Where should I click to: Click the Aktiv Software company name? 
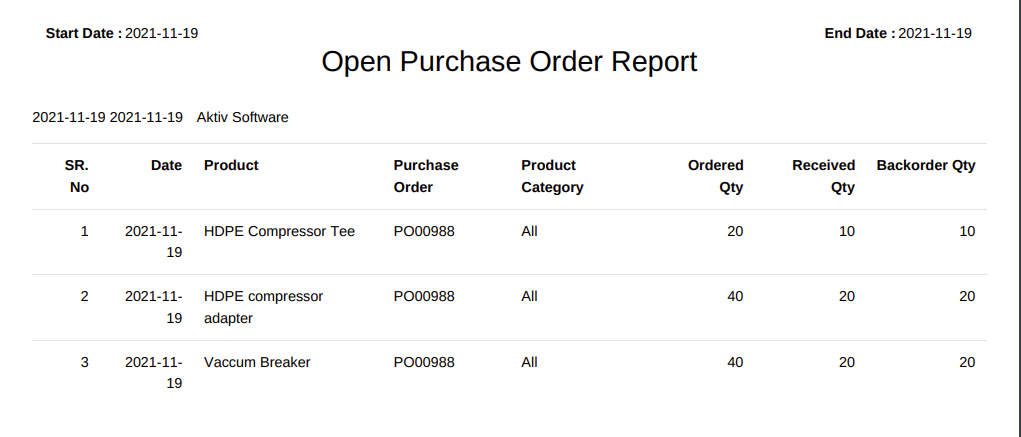tap(242, 117)
